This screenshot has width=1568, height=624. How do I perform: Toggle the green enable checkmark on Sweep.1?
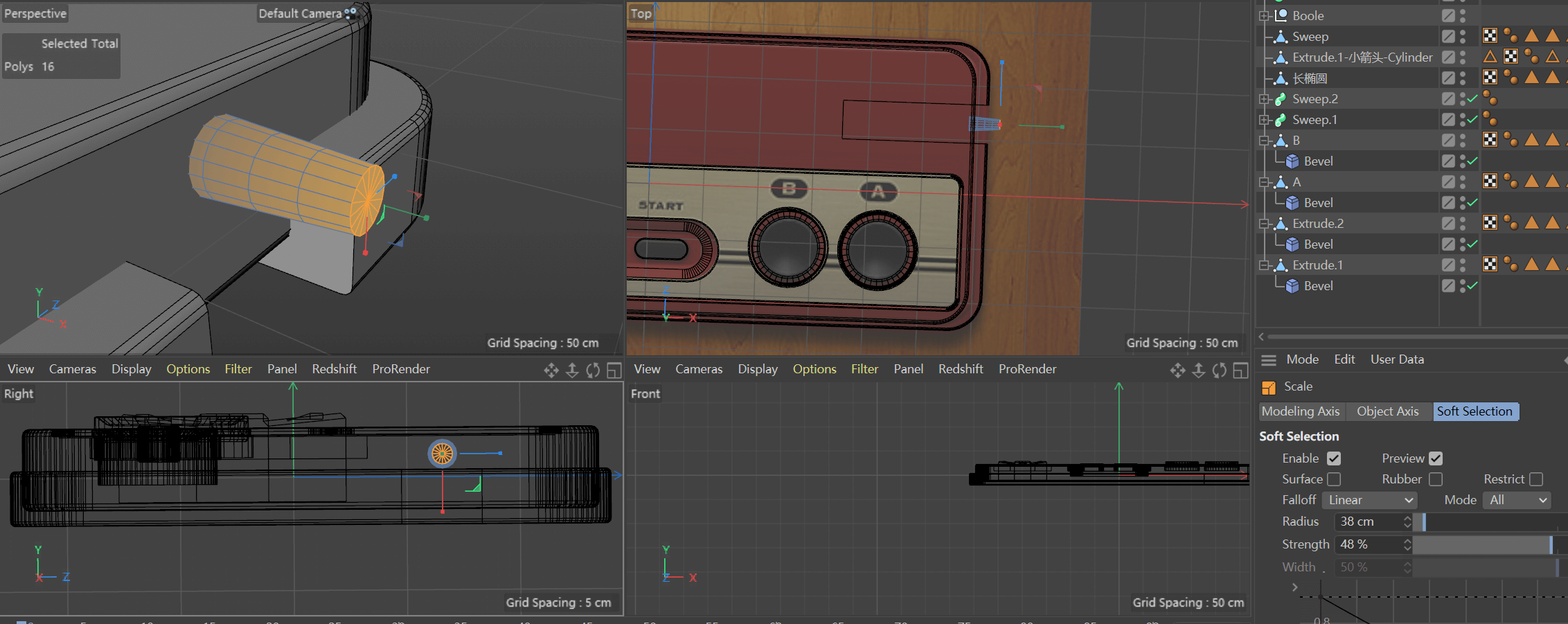1472,120
